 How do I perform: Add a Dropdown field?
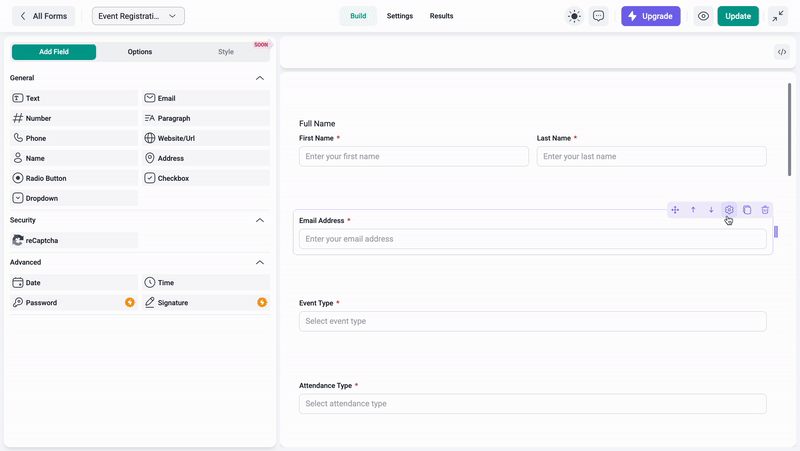point(74,198)
